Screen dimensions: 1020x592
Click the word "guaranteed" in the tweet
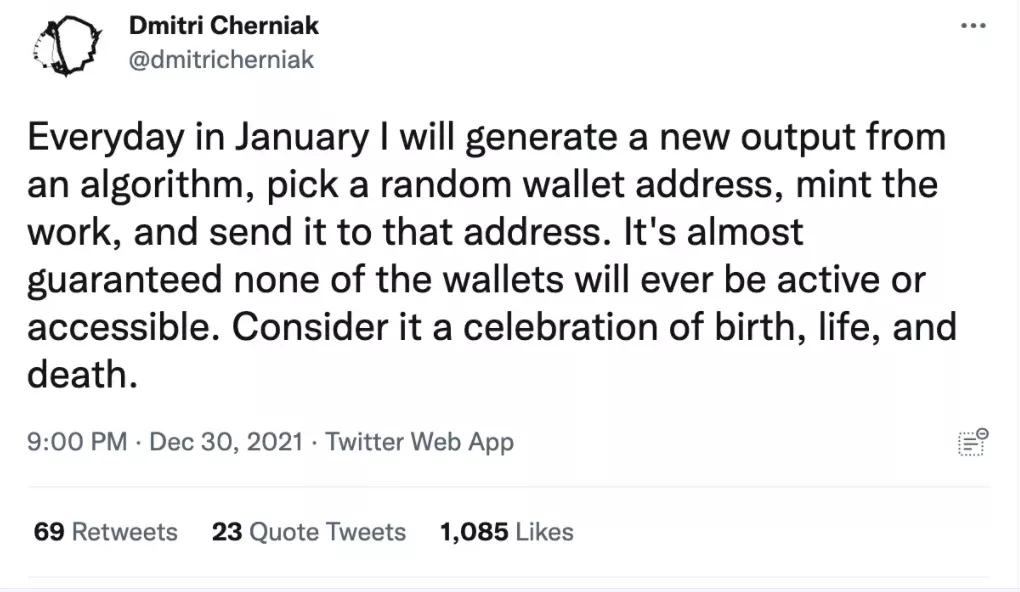[138, 280]
